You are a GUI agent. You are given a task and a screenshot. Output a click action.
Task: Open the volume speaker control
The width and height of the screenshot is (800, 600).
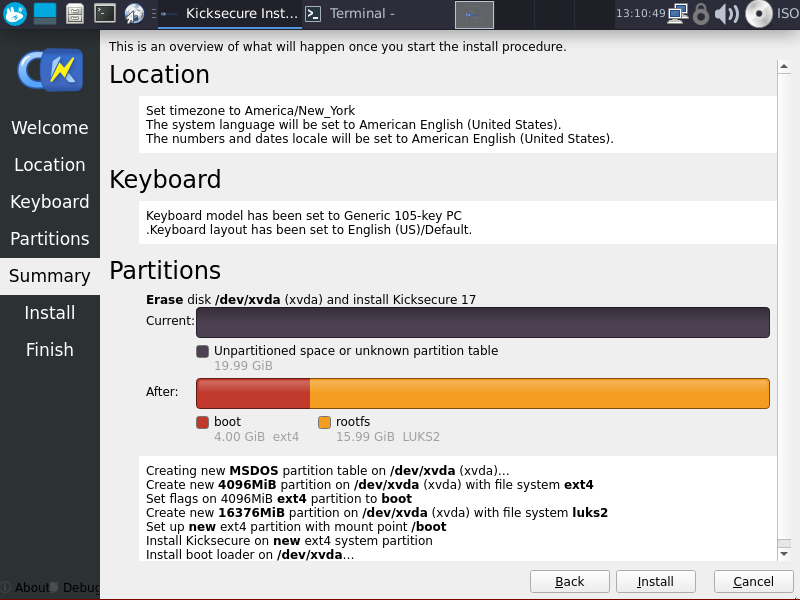(727, 14)
